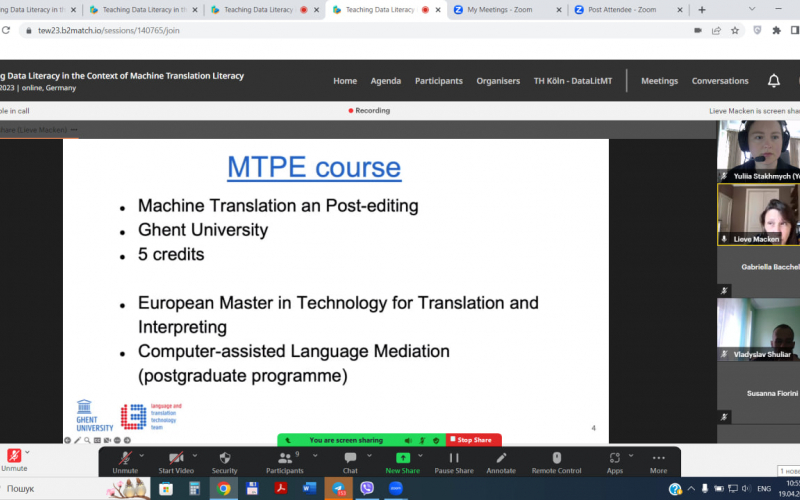800x500 pixels.
Task: Unmute microphone in the Zoom toolbar
Action: tap(125, 463)
